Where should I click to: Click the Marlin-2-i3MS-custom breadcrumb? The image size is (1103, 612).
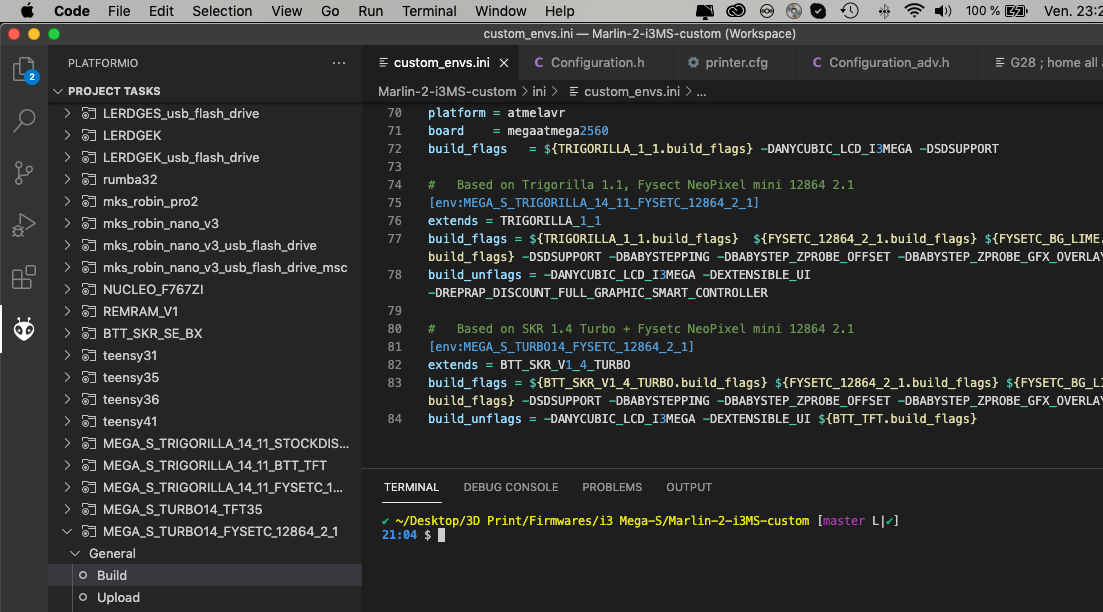(447, 91)
